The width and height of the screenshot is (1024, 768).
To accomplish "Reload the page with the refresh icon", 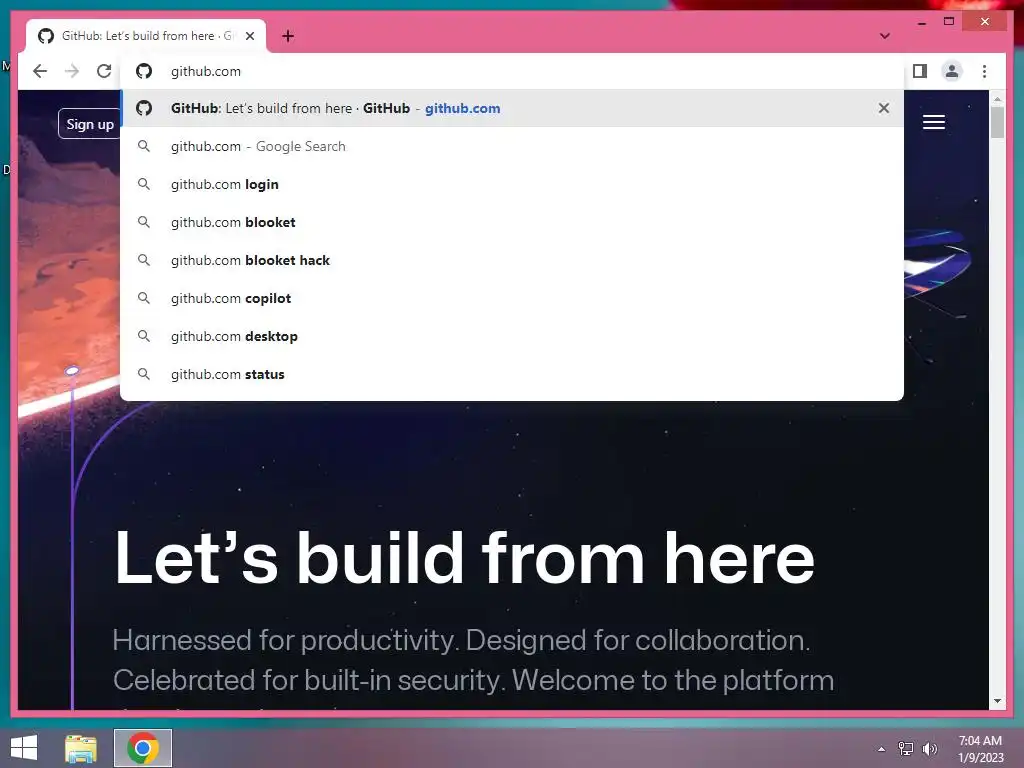I will pos(104,71).
